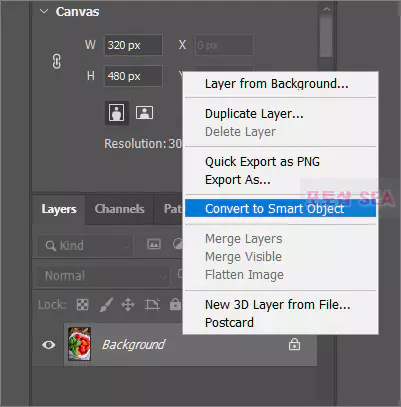Image resolution: width=401 pixels, height=407 pixels.
Task: Collapse the Canvas section chevron
Action: click(44, 12)
